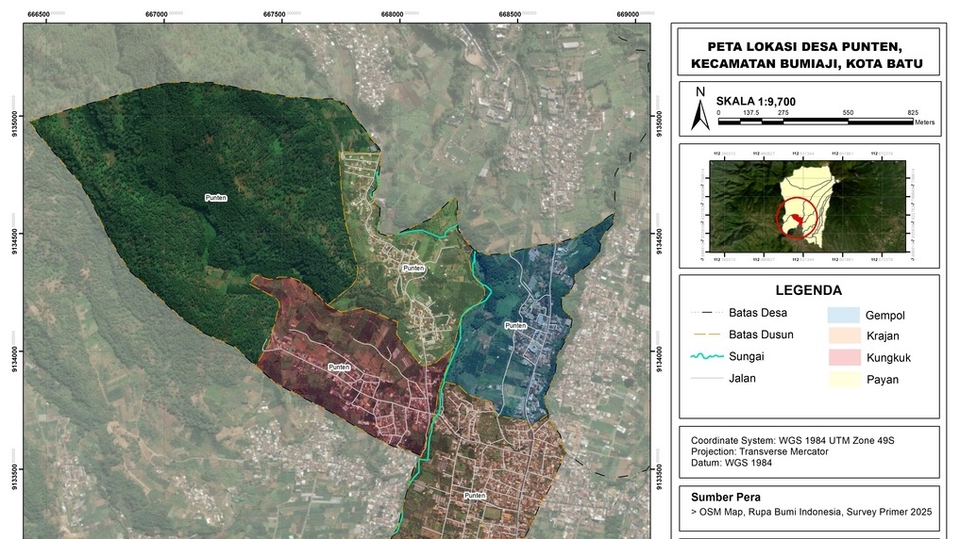Open the inset locator map thumbnail

809,207
